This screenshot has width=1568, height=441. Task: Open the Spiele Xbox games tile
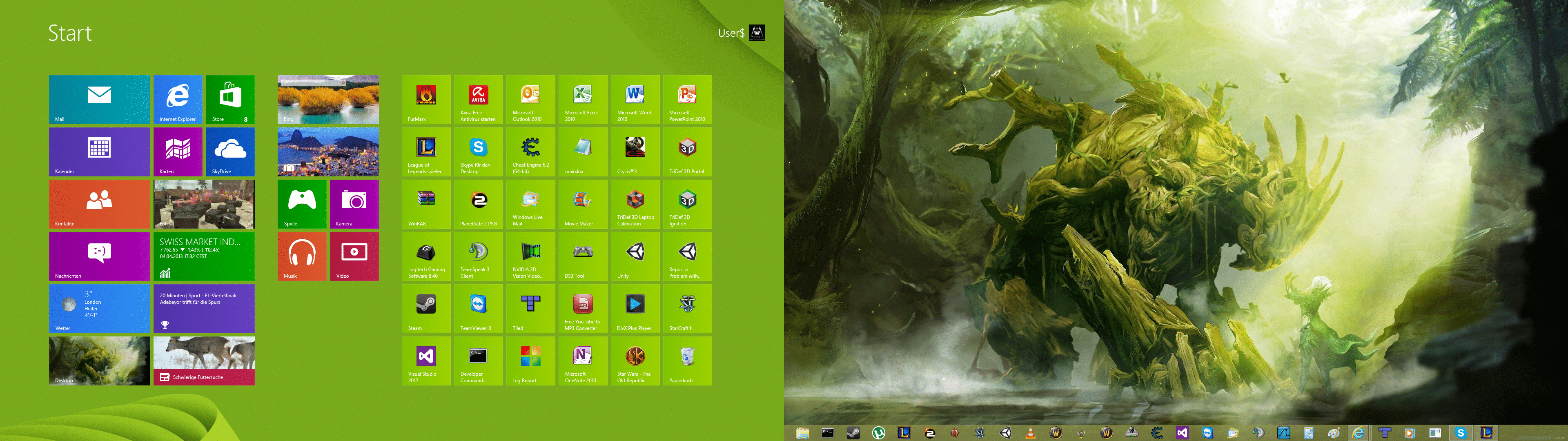[x=302, y=204]
